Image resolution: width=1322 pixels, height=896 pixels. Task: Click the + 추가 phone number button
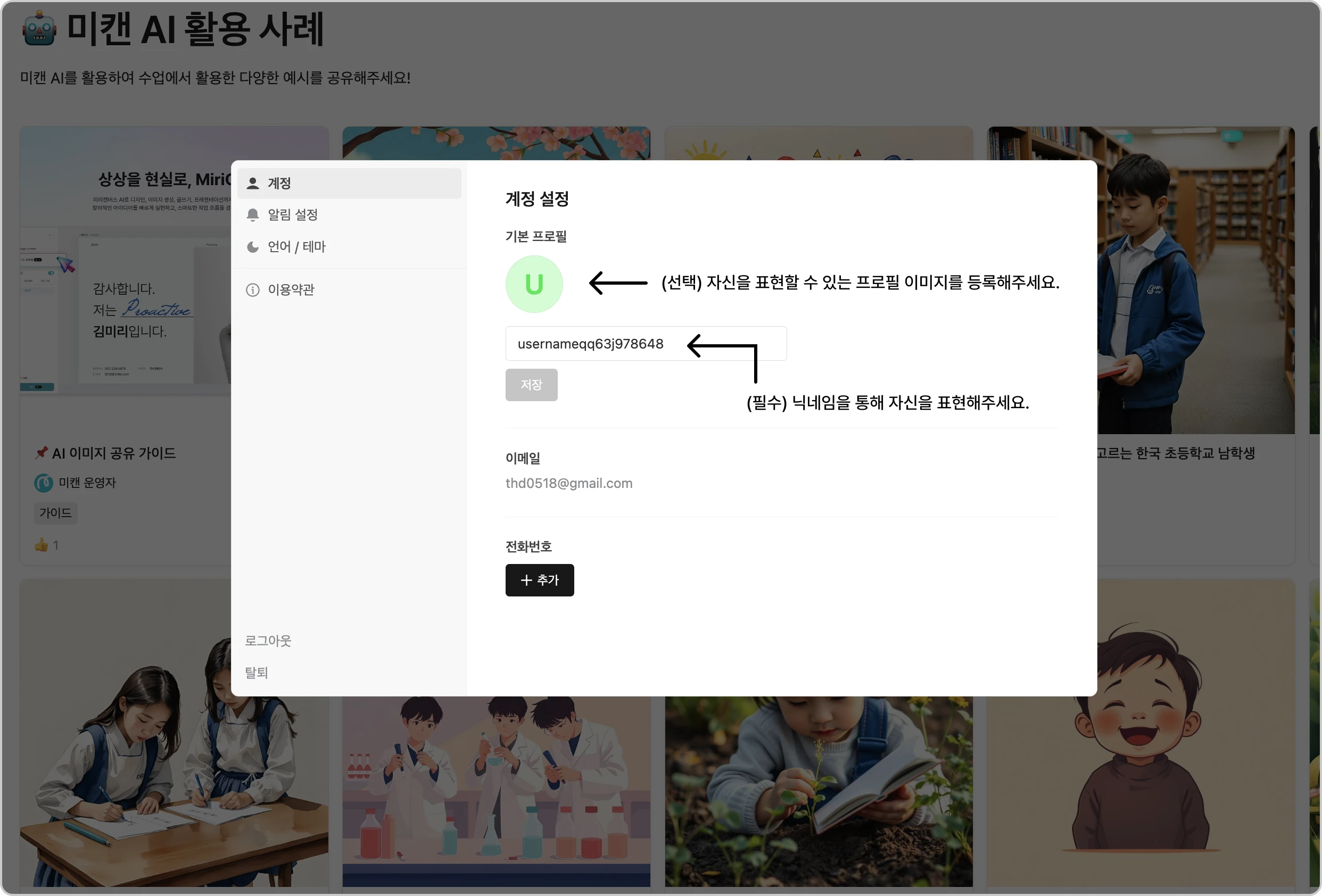tap(539, 580)
